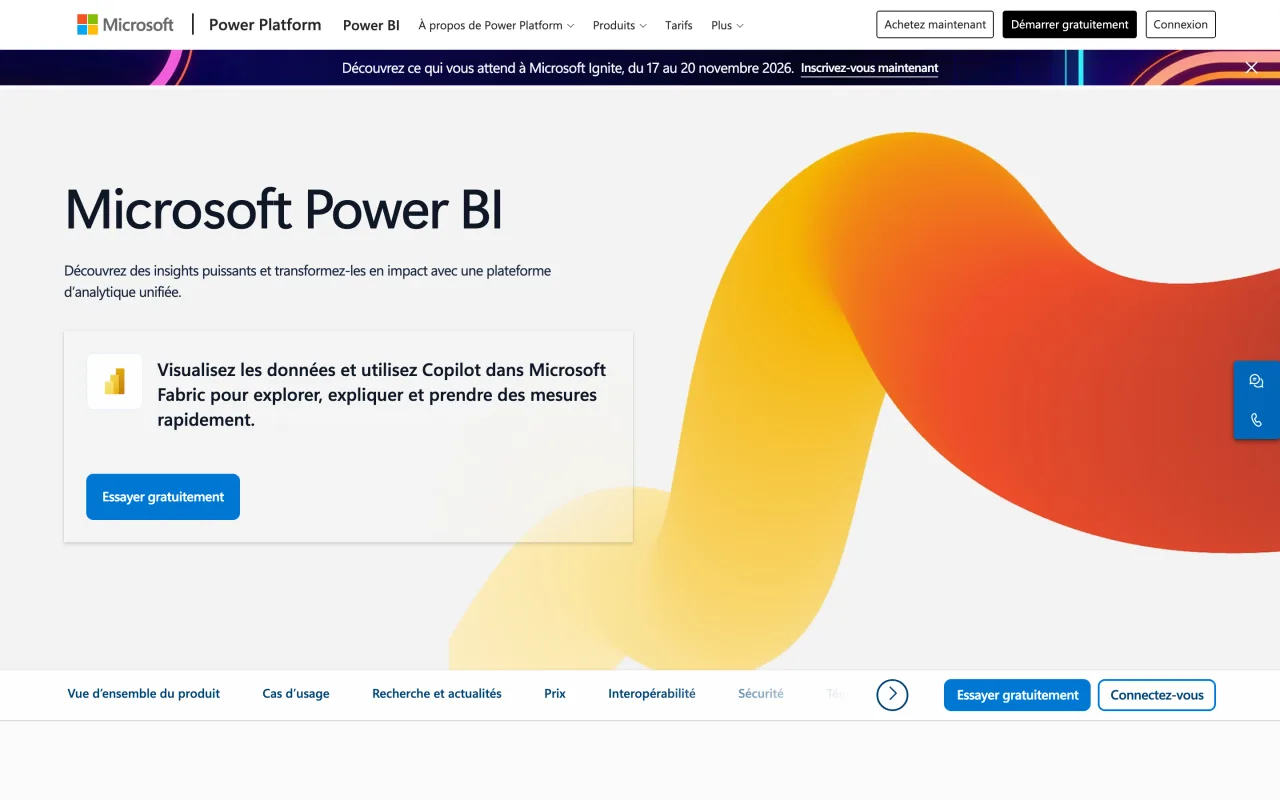Expand the Produits dropdown

[x=619, y=25]
